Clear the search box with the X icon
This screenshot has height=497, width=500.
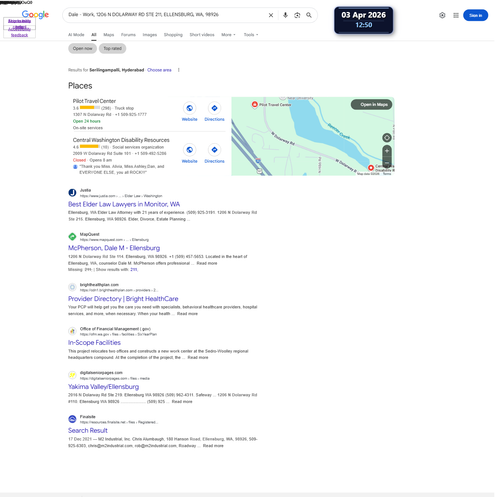[271, 15]
